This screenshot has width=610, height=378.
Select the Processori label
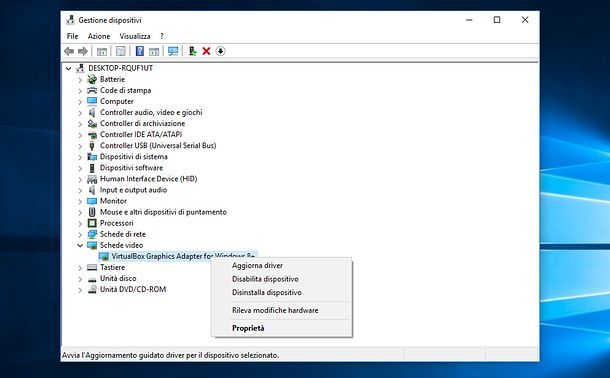click(x=116, y=223)
